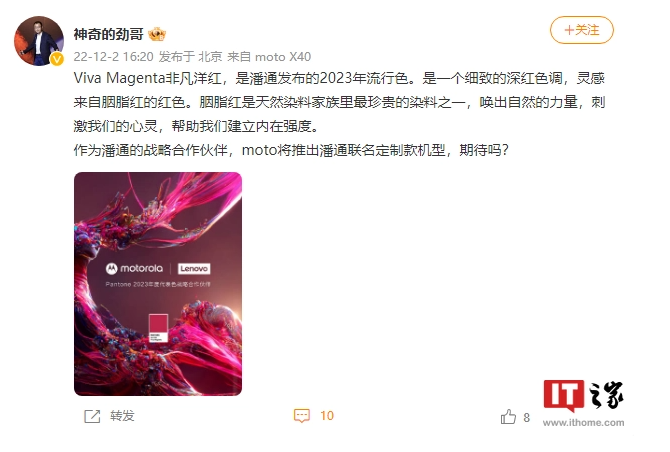Select the Viva Magenta Pantone swatch card
The height and width of the screenshot is (452, 670).
pyautogui.click(x=158, y=328)
